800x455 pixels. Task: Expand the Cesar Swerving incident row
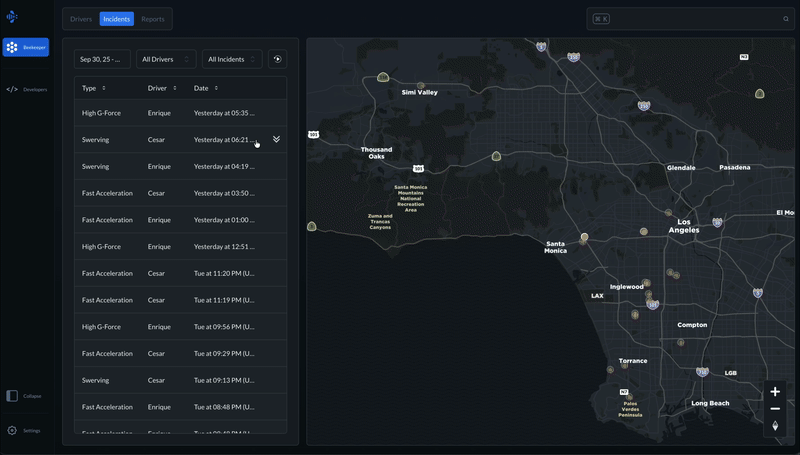coord(276,140)
